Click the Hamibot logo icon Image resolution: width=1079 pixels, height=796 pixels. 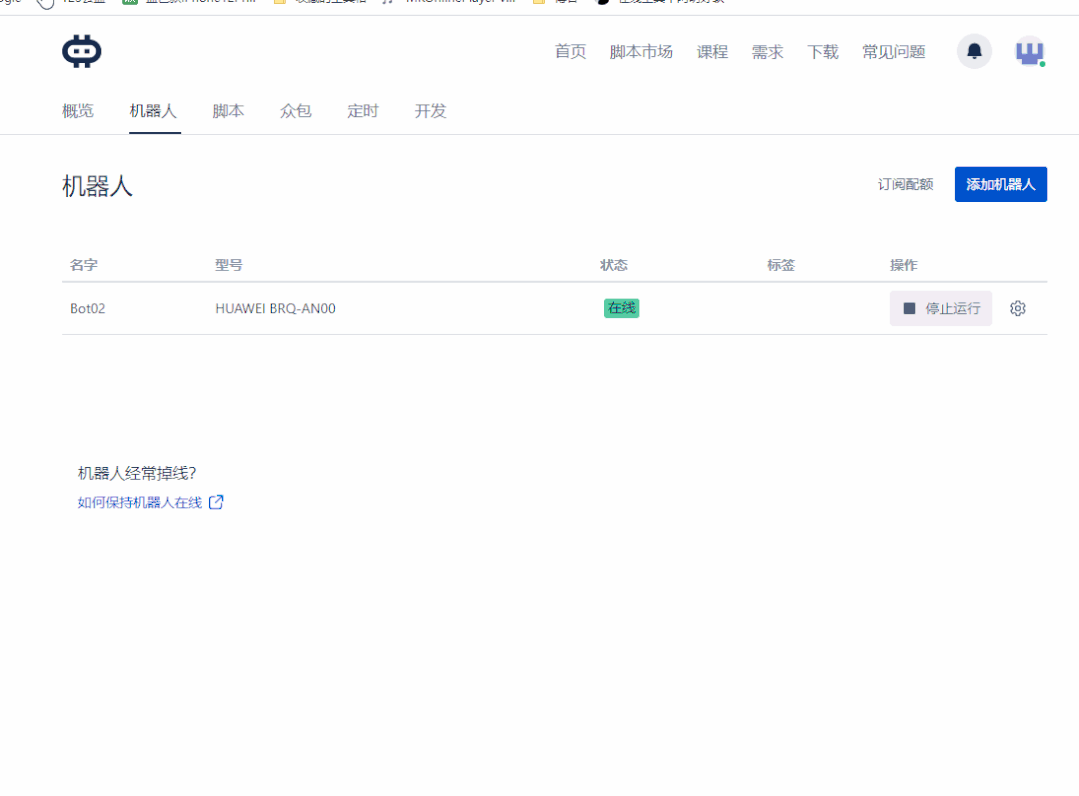click(x=80, y=50)
